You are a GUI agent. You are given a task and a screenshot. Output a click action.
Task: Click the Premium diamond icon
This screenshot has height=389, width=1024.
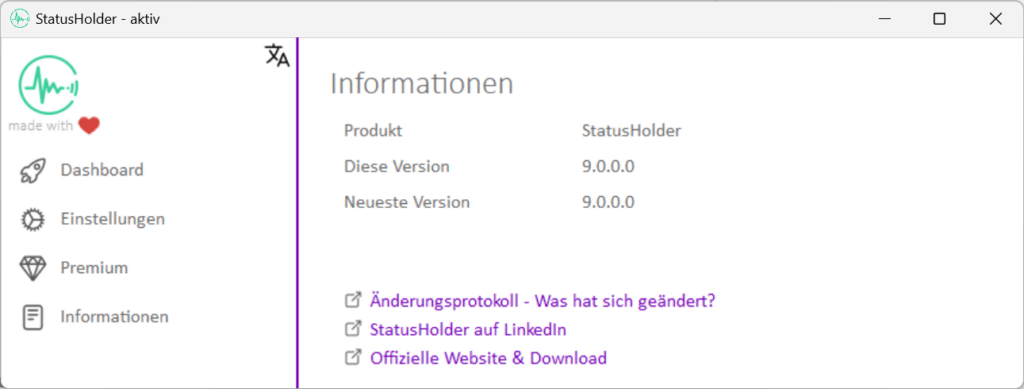tap(33, 268)
